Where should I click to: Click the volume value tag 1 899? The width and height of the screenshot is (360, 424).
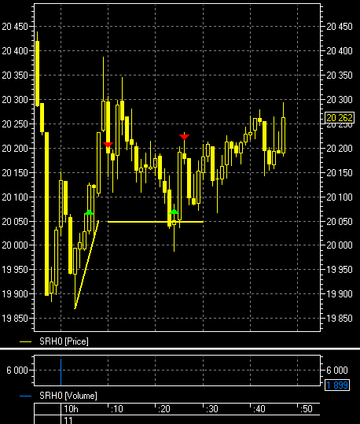tap(337, 385)
